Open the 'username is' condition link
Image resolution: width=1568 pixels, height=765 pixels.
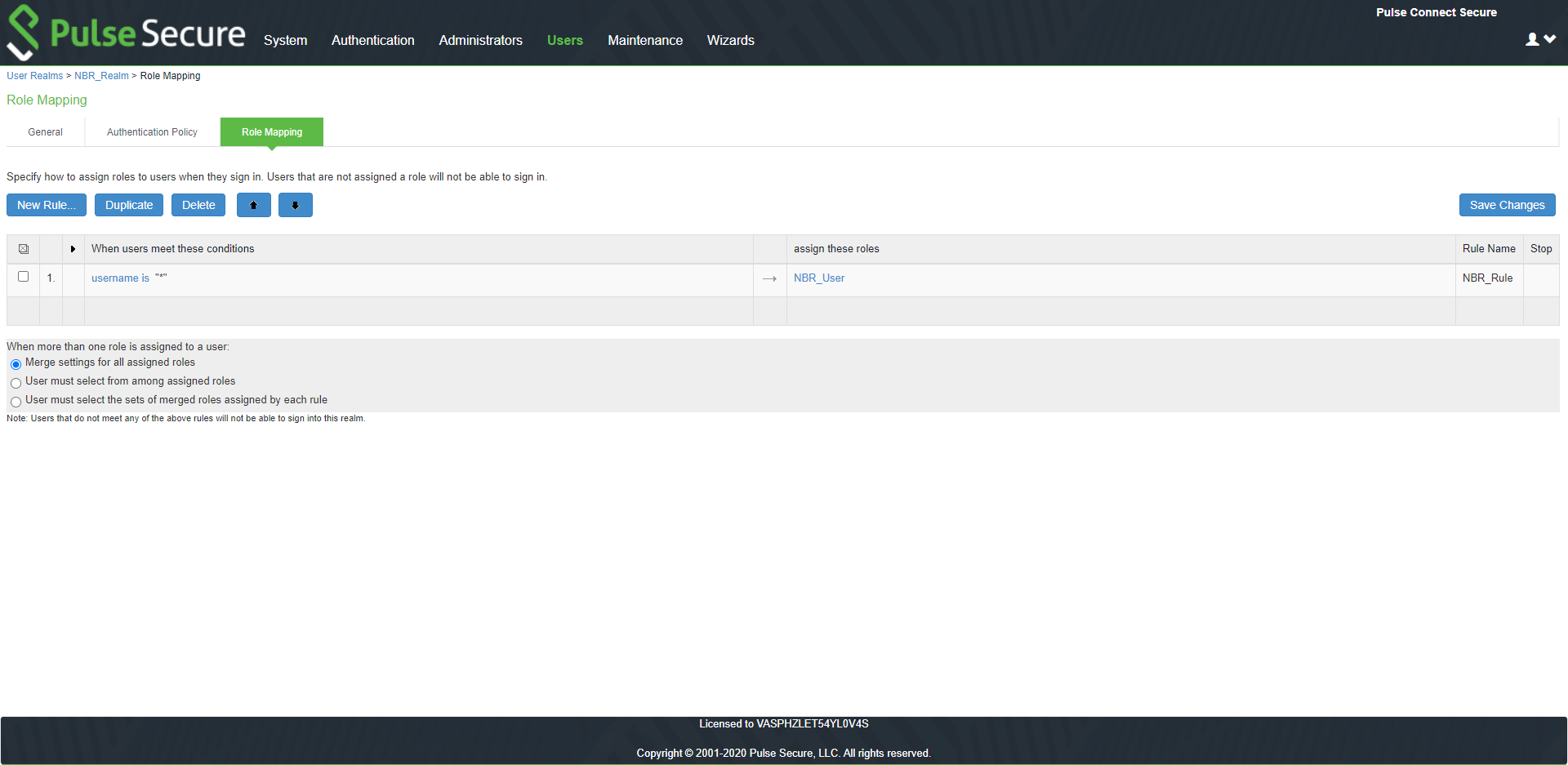(120, 278)
